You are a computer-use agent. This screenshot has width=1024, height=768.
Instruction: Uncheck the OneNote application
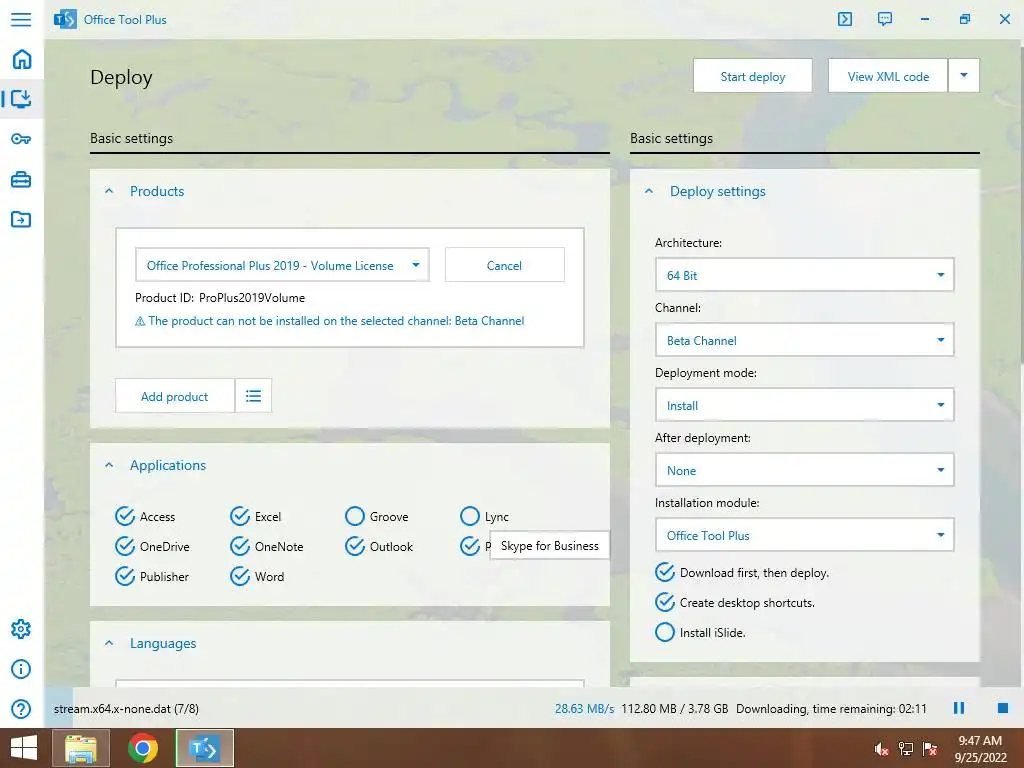pos(240,546)
